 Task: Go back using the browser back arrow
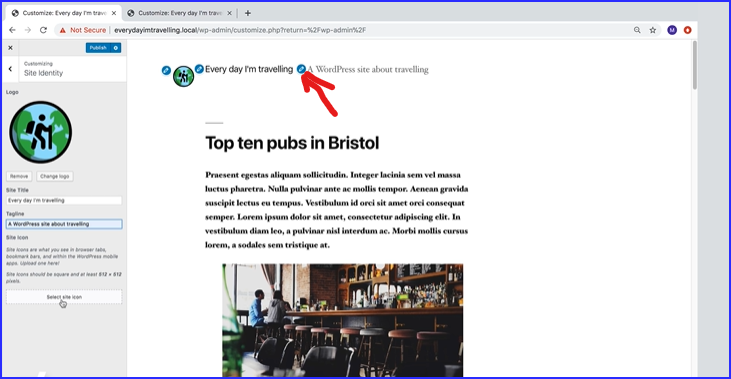point(12,30)
